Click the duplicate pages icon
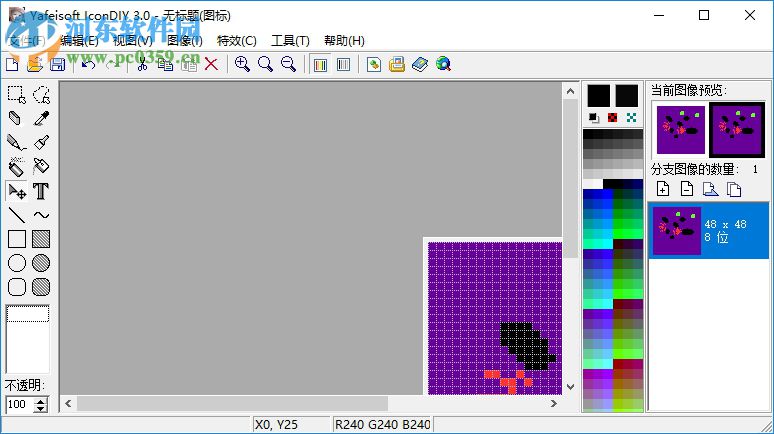The image size is (774, 434). pyautogui.click(x=734, y=189)
